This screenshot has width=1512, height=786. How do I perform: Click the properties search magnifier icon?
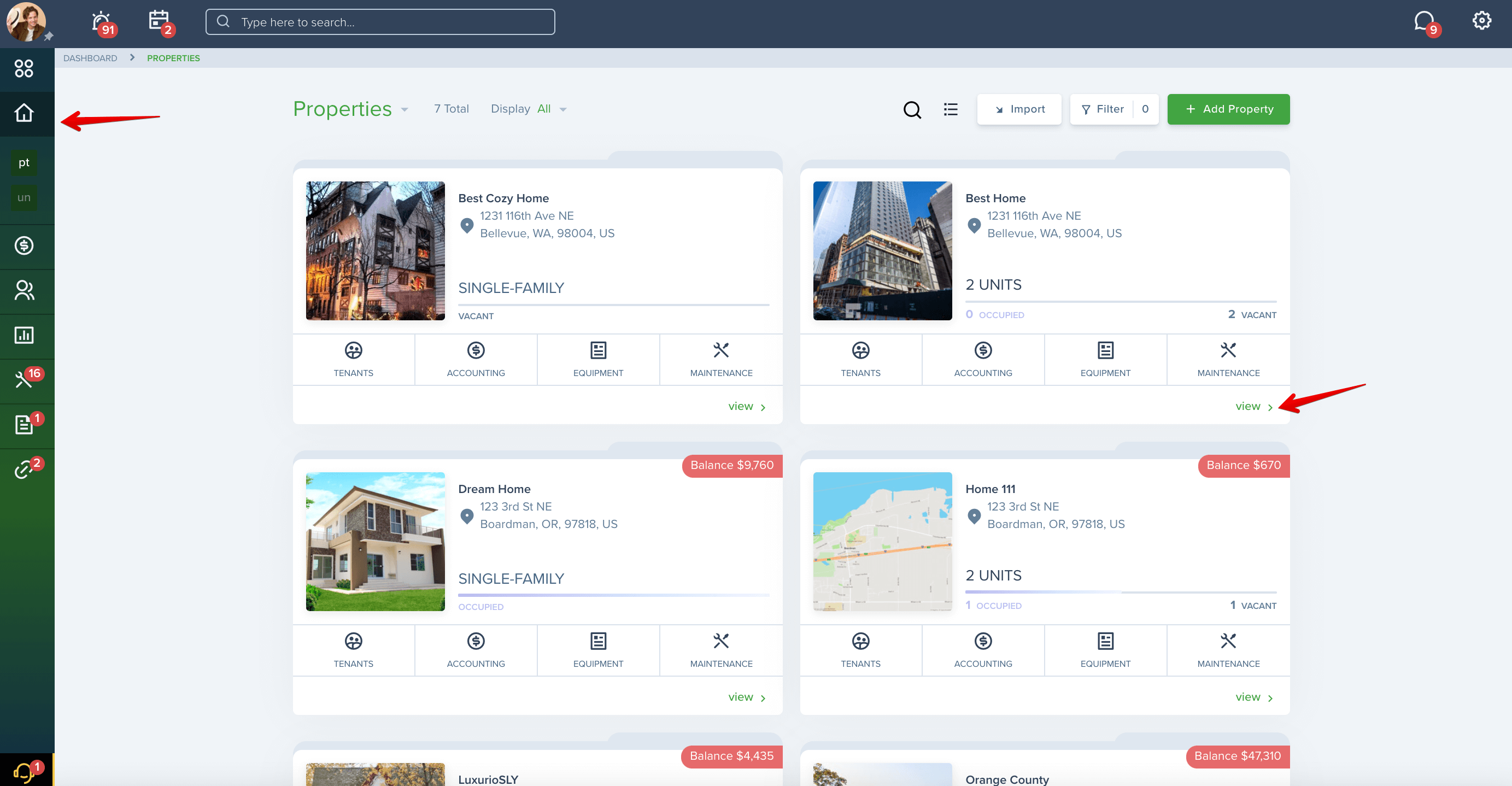912,110
